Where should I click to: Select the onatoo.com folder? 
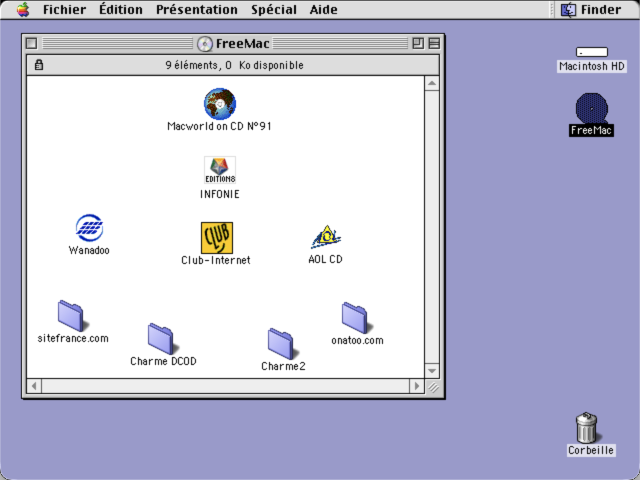coord(357,318)
